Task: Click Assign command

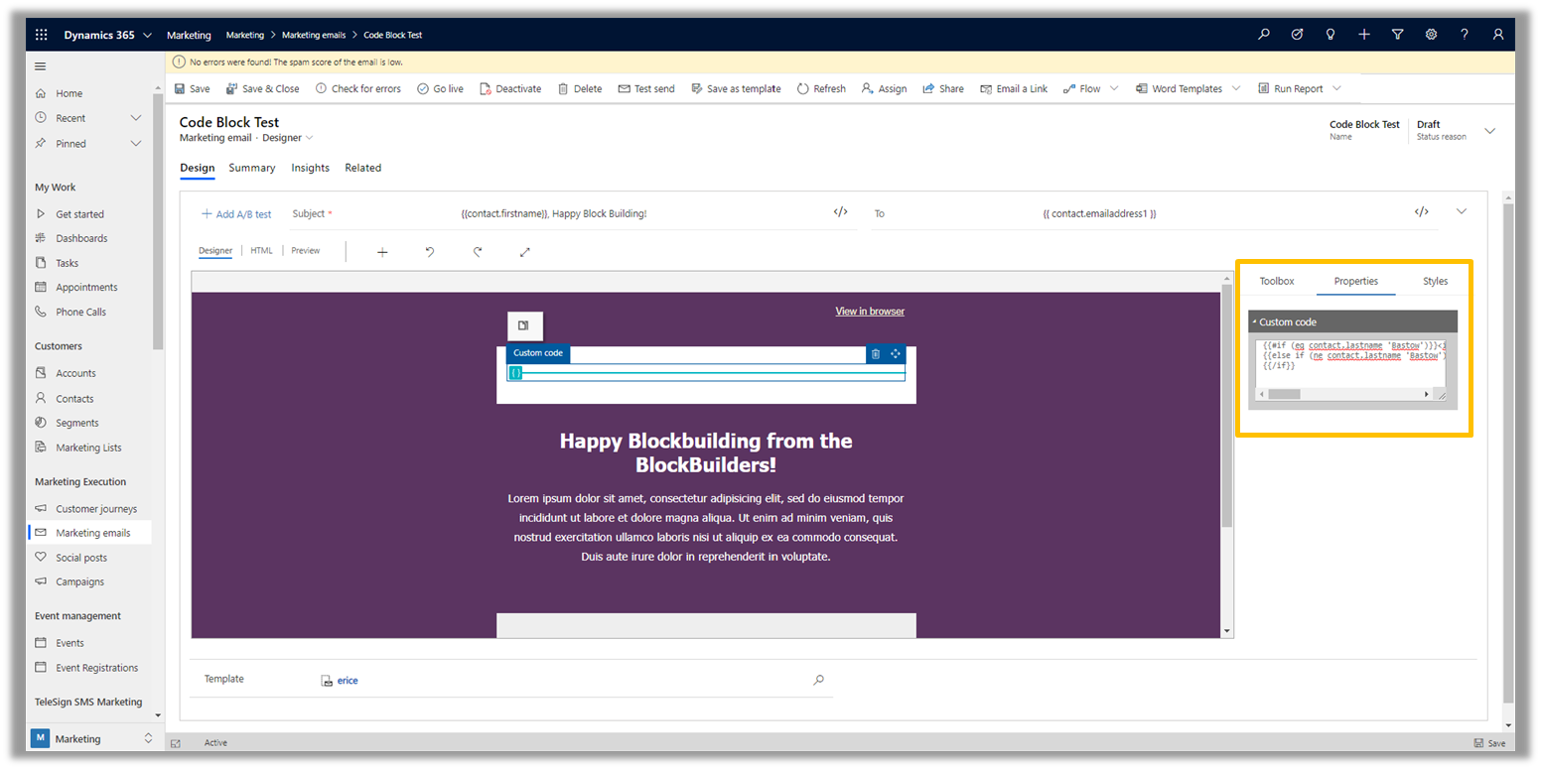Action: (x=884, y=89)
